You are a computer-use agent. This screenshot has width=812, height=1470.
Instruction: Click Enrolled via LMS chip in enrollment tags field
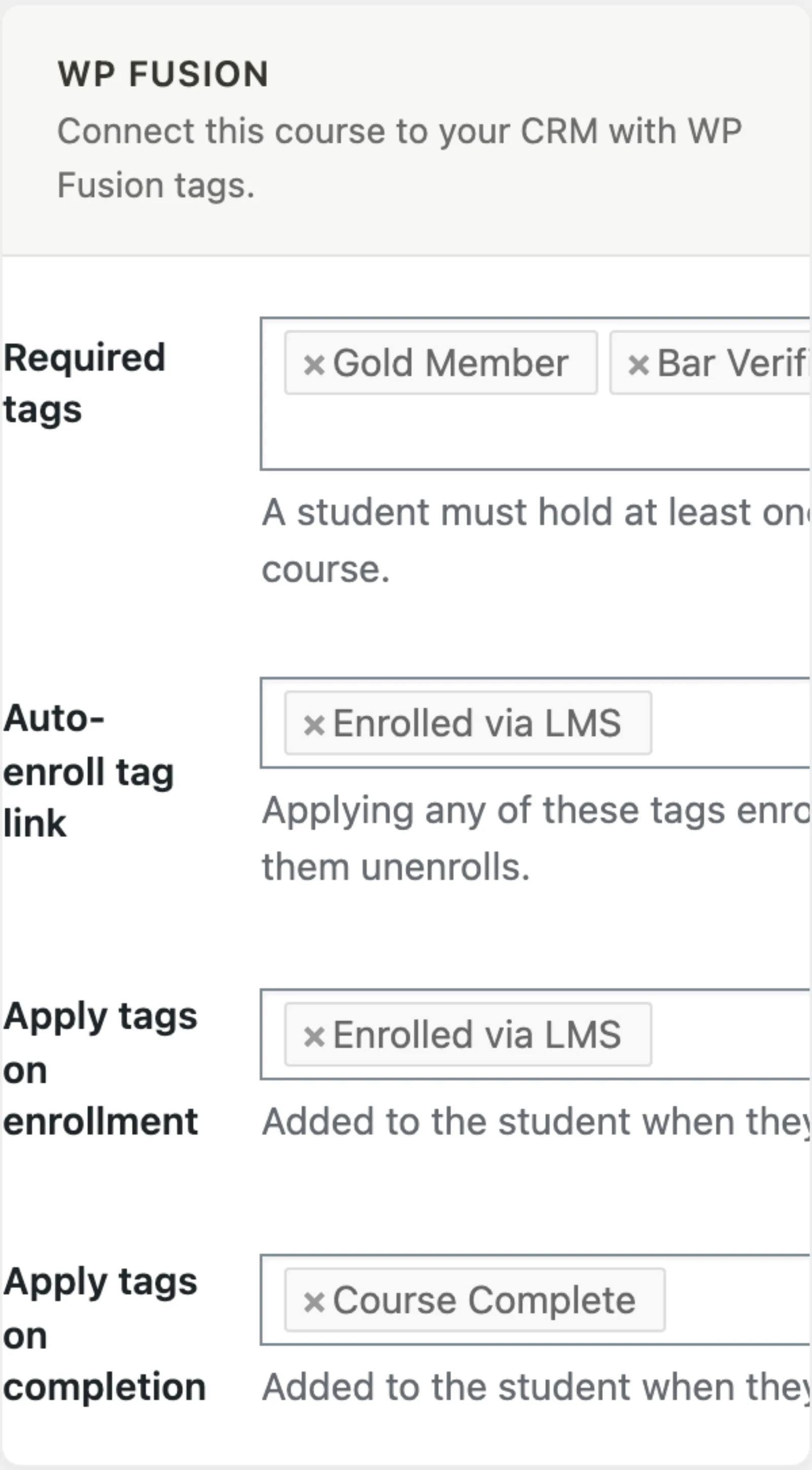(468, 1034)
